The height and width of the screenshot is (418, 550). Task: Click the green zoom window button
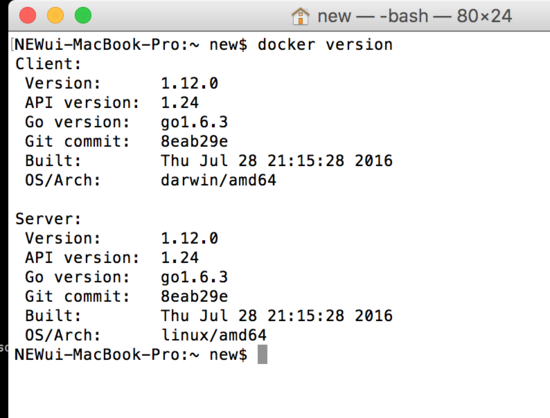83,15
